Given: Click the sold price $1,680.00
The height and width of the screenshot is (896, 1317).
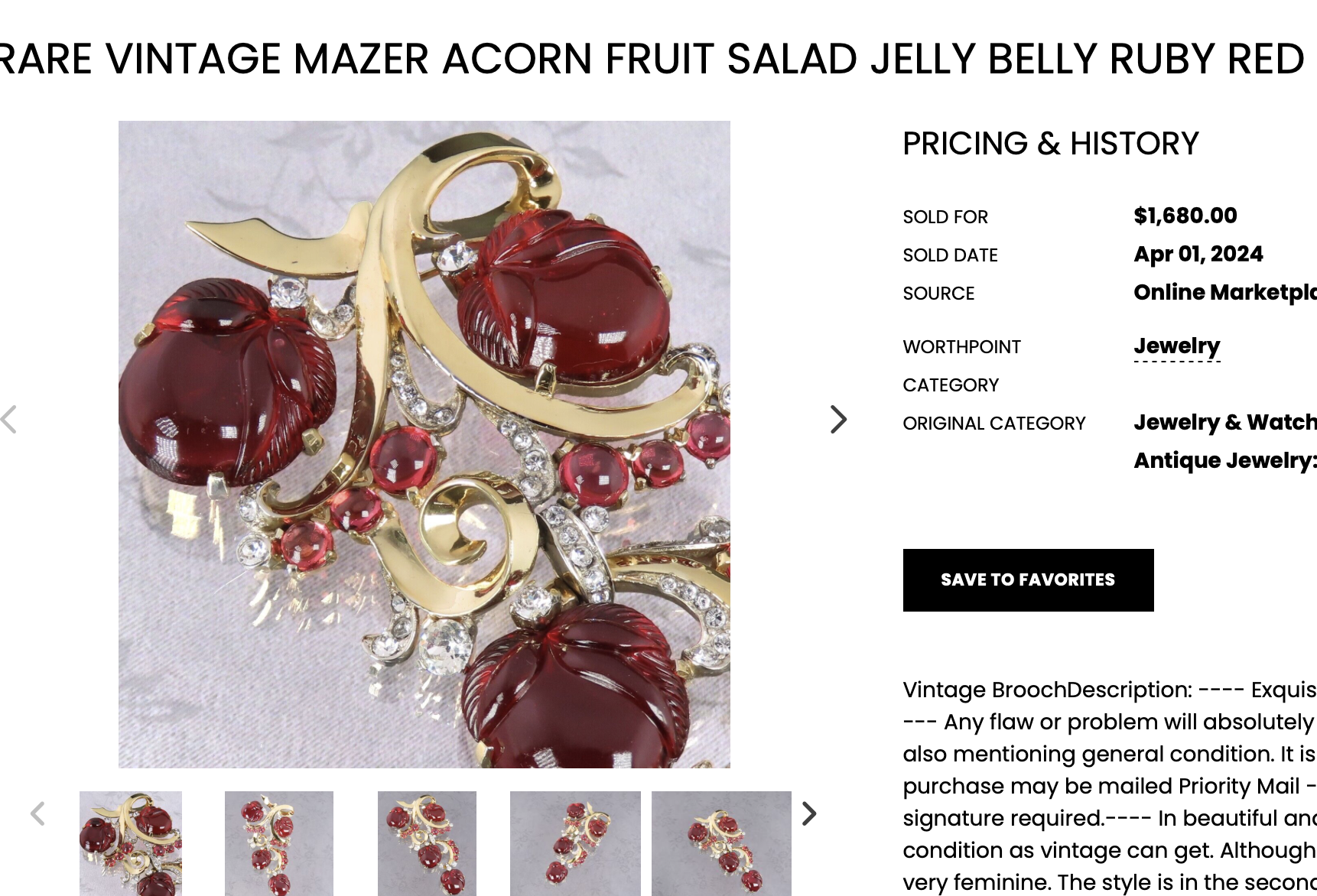Looking at the screenshot, I should point(1185,216).
